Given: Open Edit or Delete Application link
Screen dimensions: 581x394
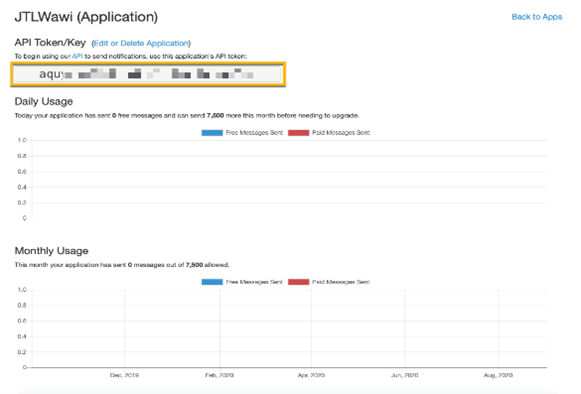Looking at the screenshot, I should [141, 43].
